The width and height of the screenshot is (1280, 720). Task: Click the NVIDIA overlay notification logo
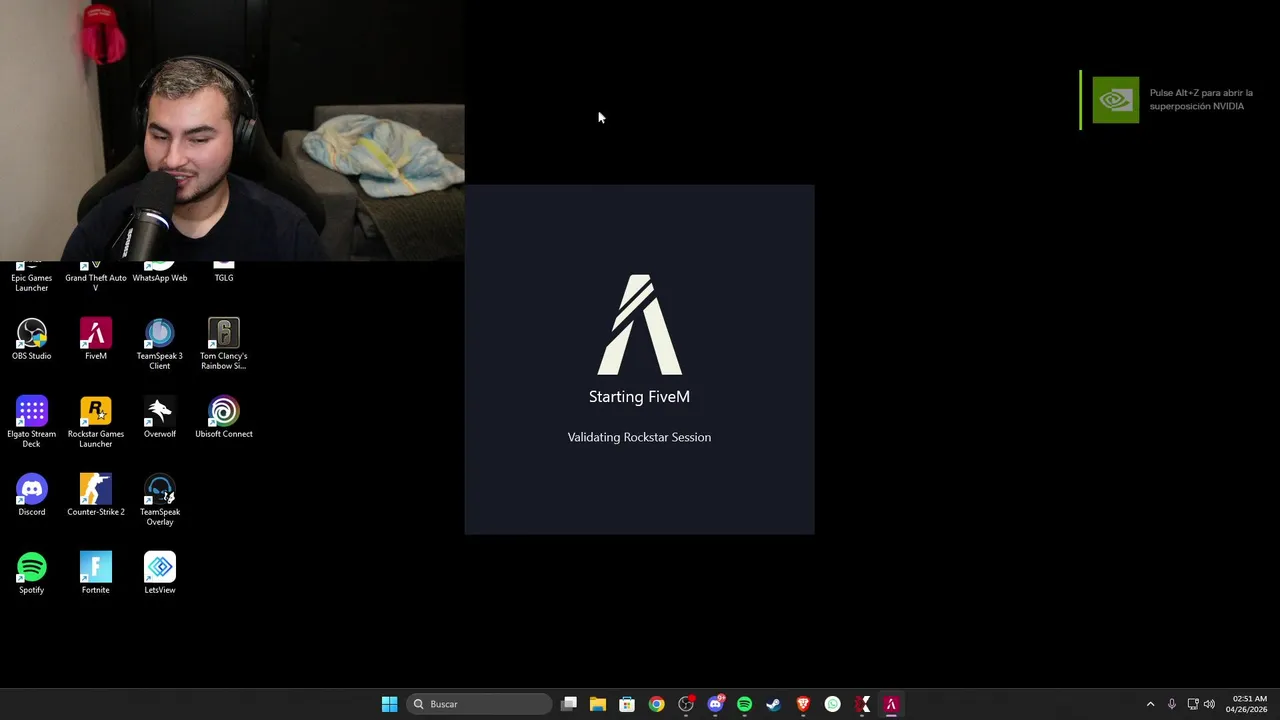(1115, 100)
